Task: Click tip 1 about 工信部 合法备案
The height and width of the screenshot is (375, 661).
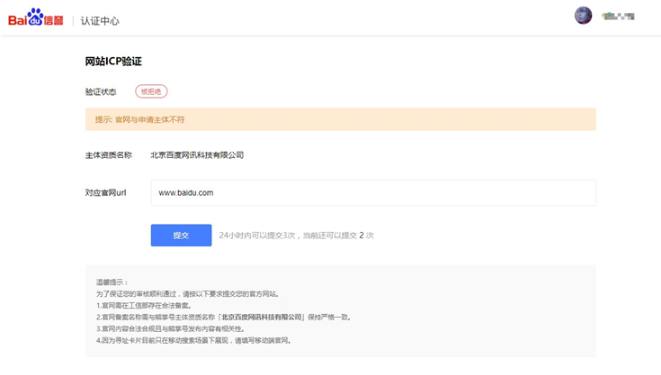Action: pos(144,305)
